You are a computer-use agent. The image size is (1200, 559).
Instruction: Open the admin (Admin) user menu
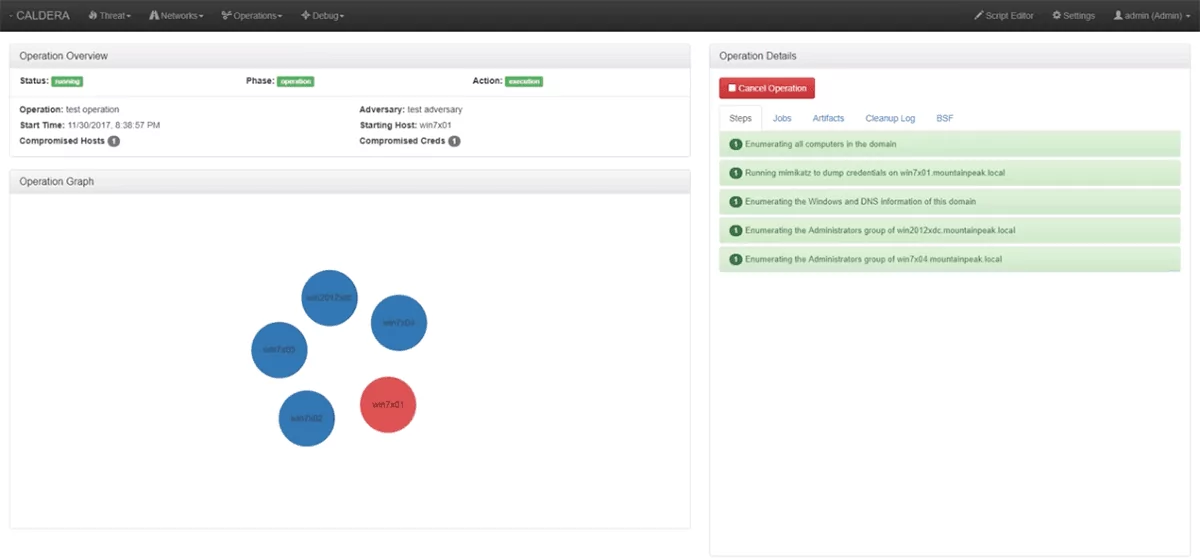click(x=1151, y=16)
